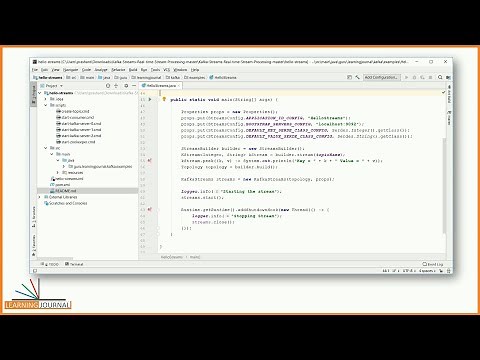Image resolution: width=480 pixels, height=360 pixels.
Task: Click the Collapse All icon in Project panel header
Action: click(x=116, y=86)
